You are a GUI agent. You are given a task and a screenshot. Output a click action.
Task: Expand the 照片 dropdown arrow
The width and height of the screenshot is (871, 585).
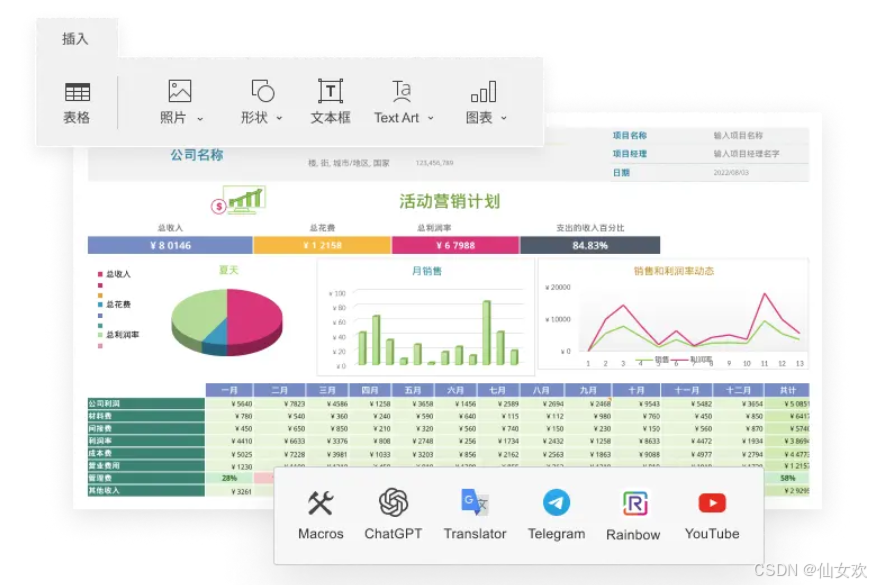[x=200, y=118]
